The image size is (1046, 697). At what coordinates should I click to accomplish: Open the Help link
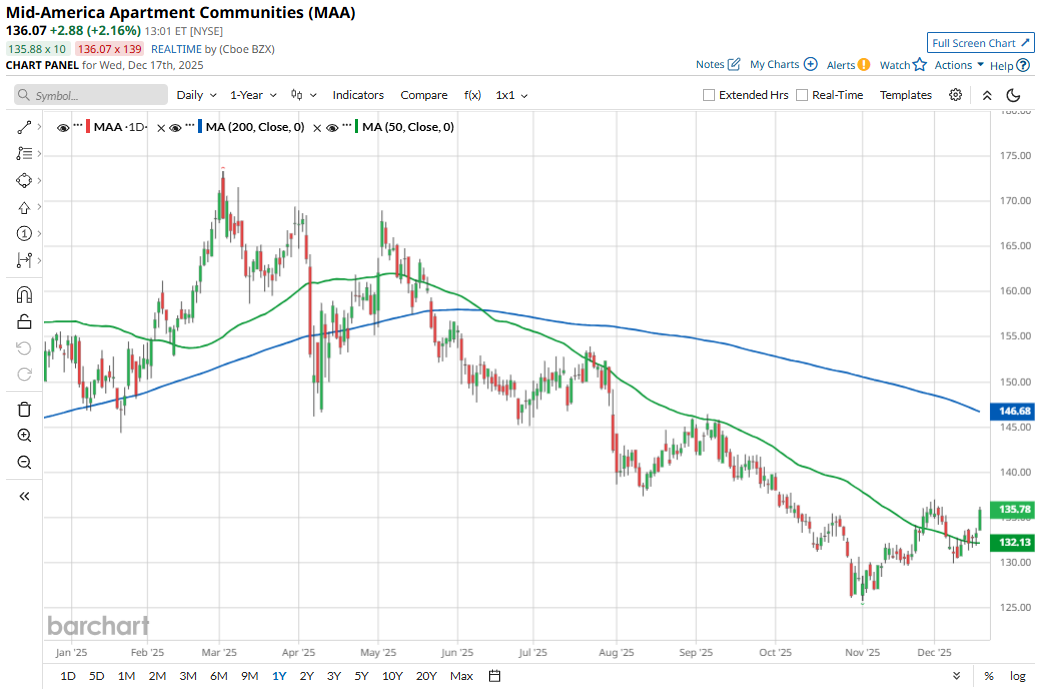coord(1009,65)
